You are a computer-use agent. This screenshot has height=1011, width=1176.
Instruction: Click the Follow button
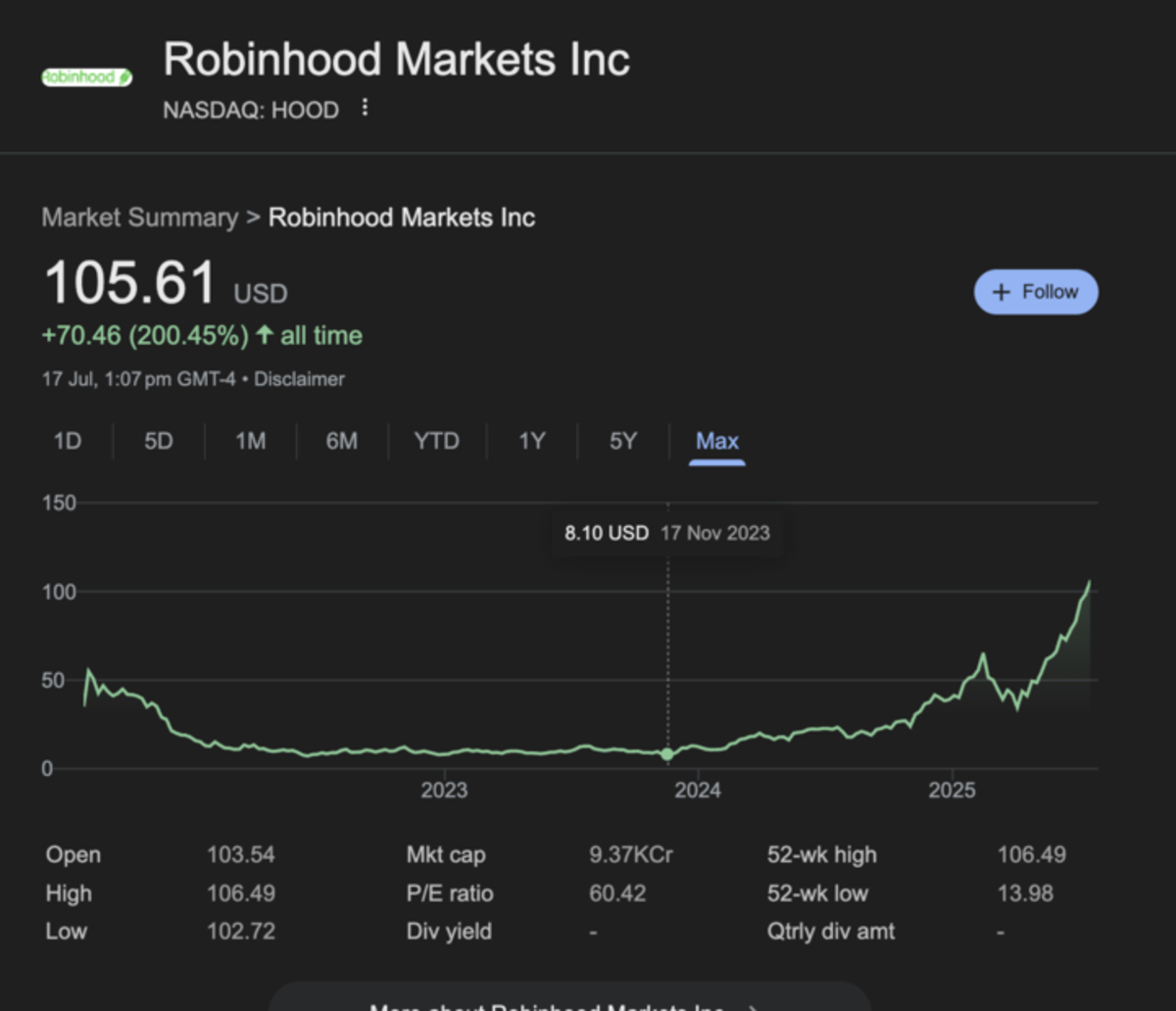pos(1035,291)
